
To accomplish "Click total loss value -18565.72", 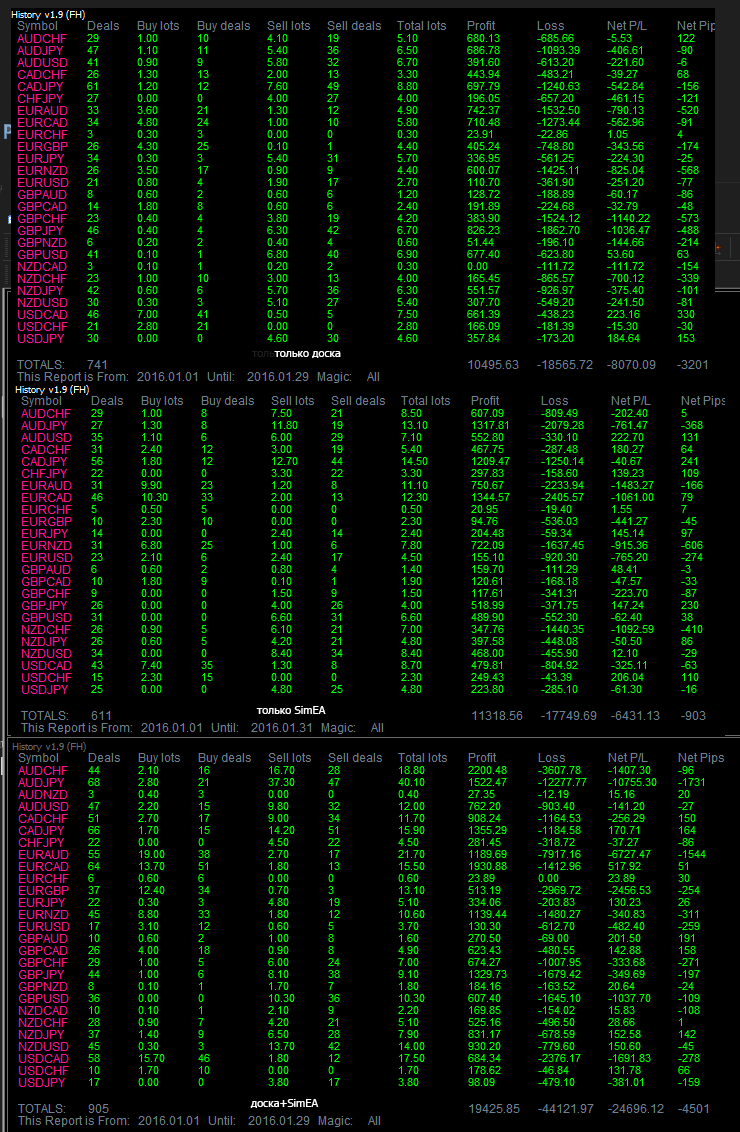I will 565,365.
